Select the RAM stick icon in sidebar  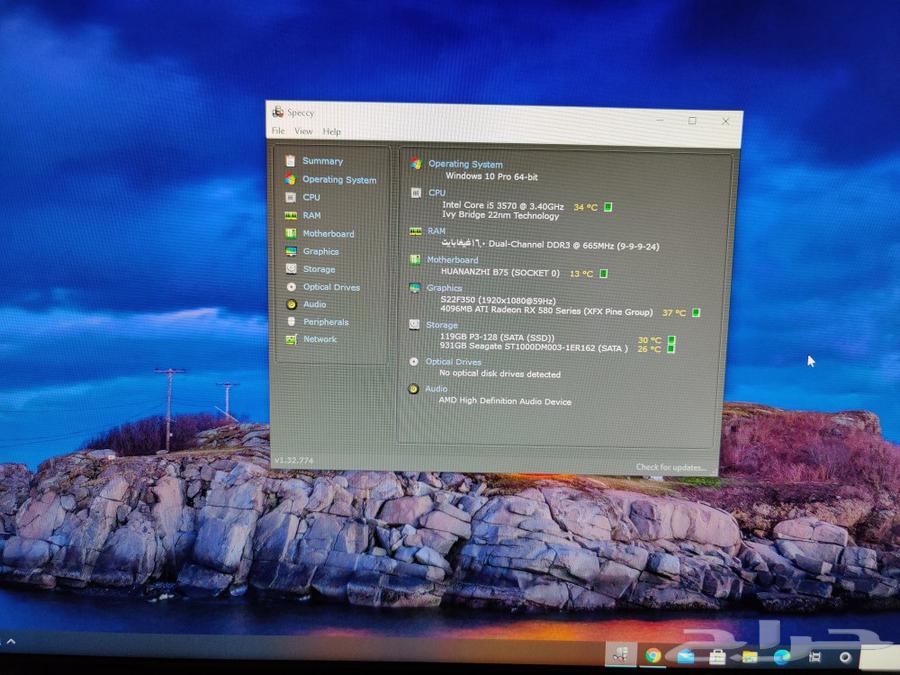[x=291, y=215]
